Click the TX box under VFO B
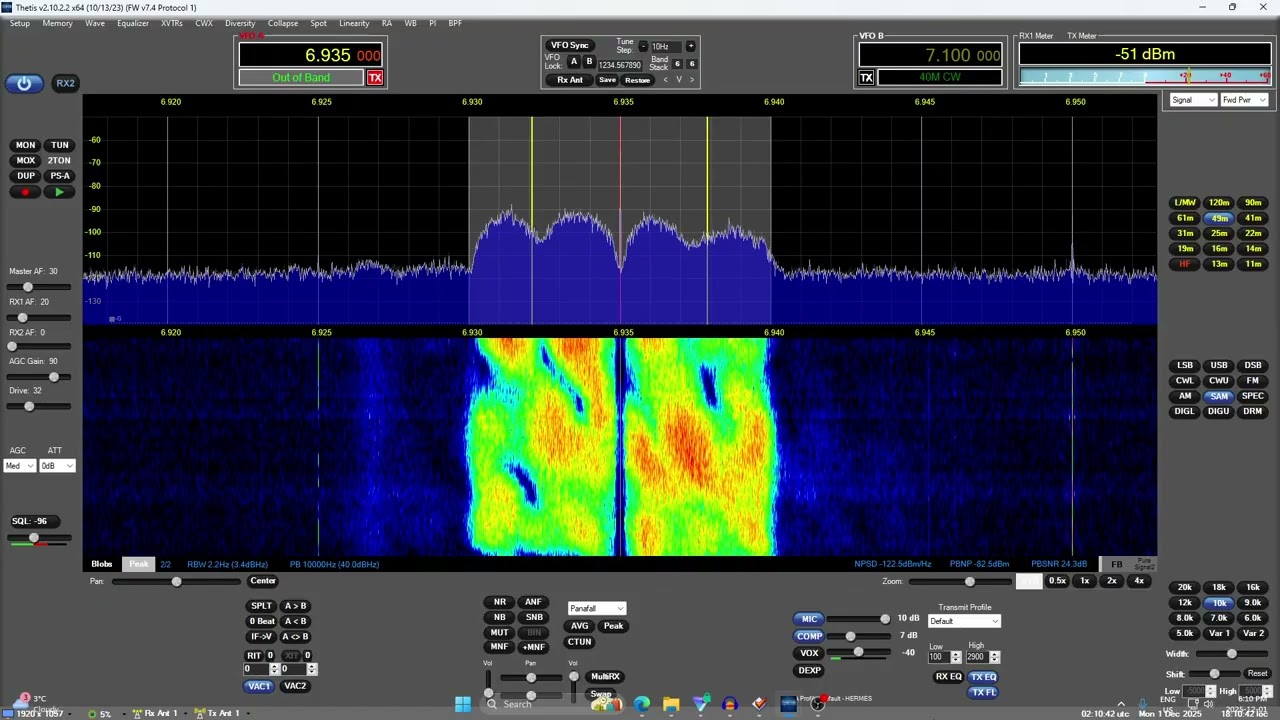The image size is (1280, 720). point(867,78)
